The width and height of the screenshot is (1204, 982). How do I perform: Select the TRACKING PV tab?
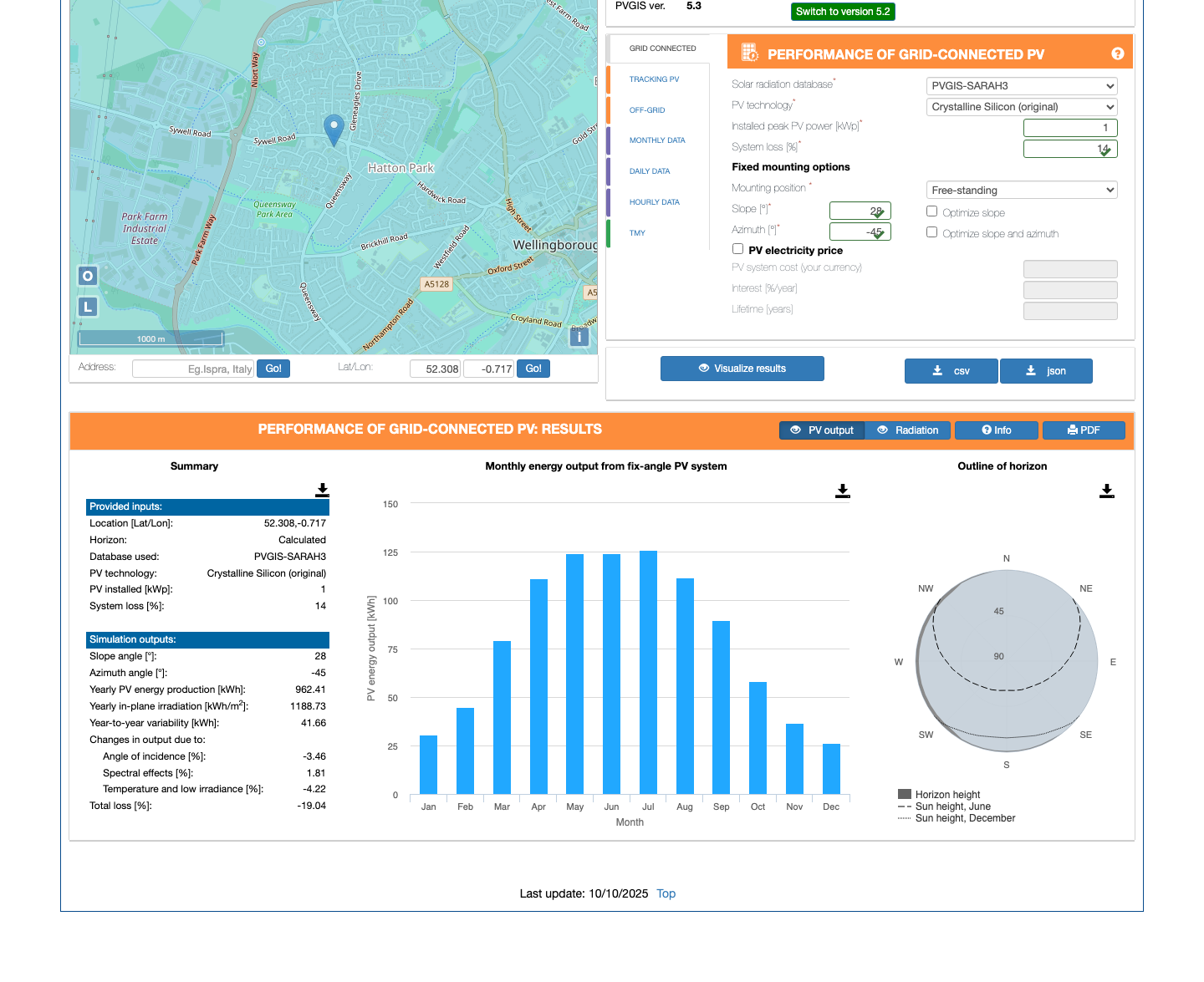point(655,79)
